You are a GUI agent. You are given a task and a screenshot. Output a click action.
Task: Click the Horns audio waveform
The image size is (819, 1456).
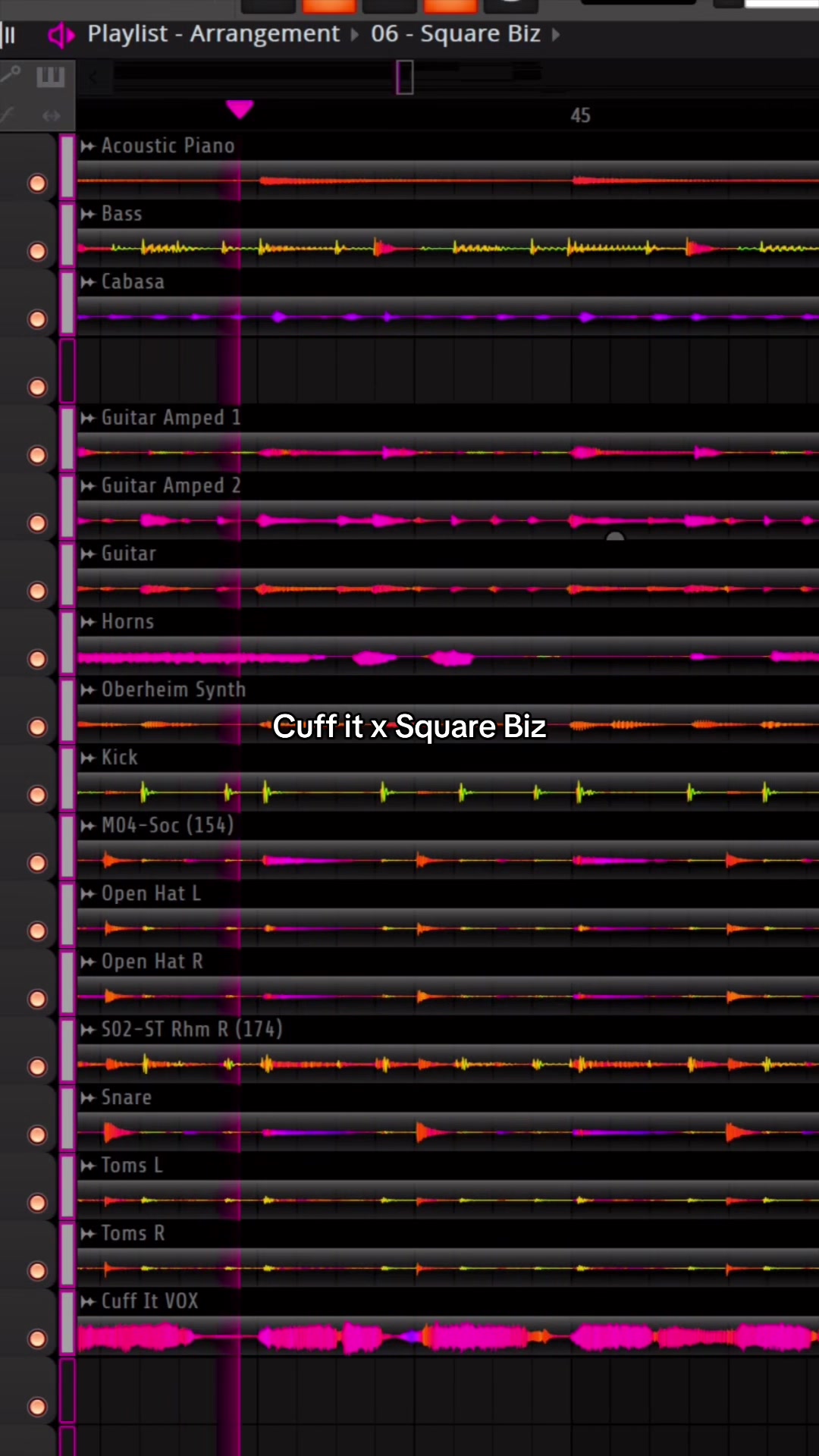[x=447, y=657]
